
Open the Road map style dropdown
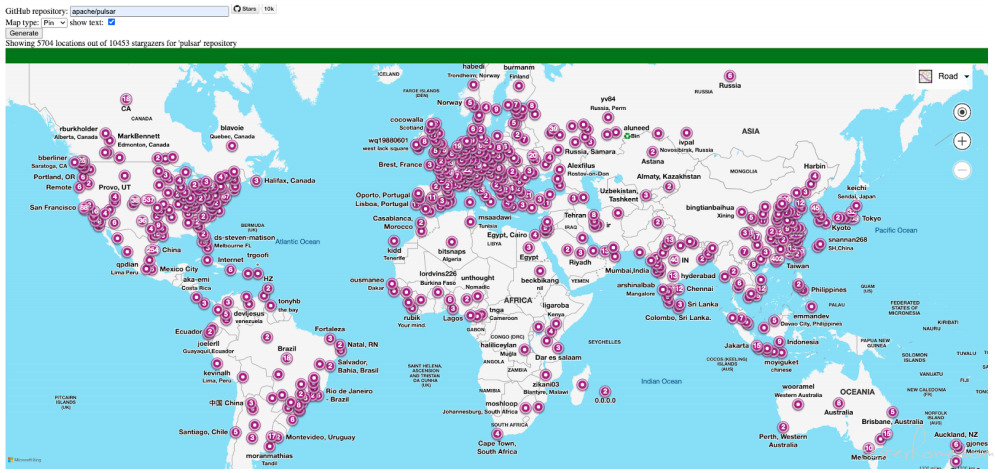(944, 76)
